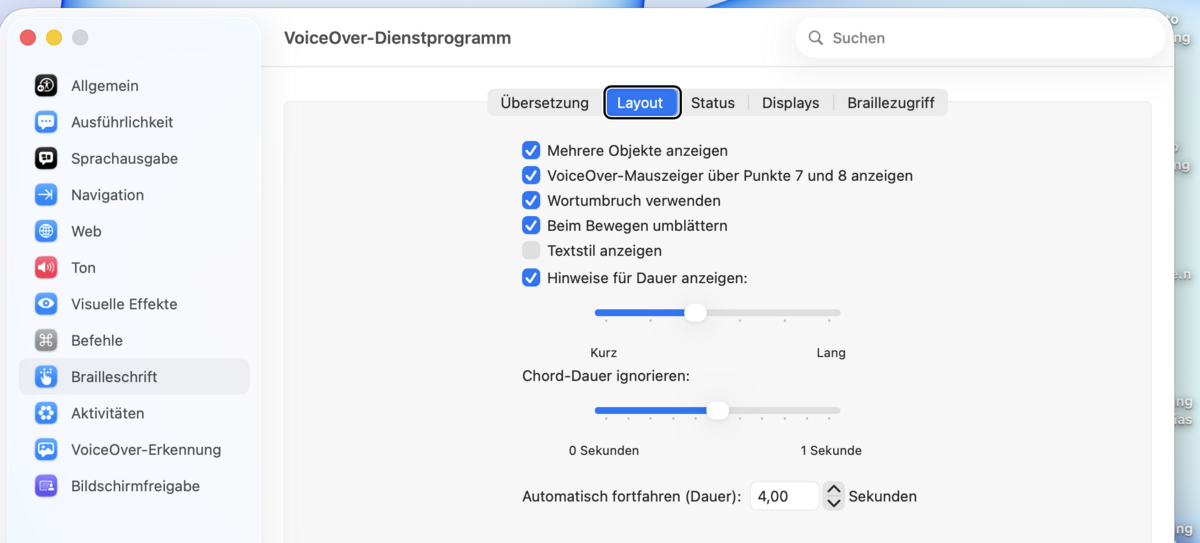
Task: Open the Befehle category
Action: [134, 340]
